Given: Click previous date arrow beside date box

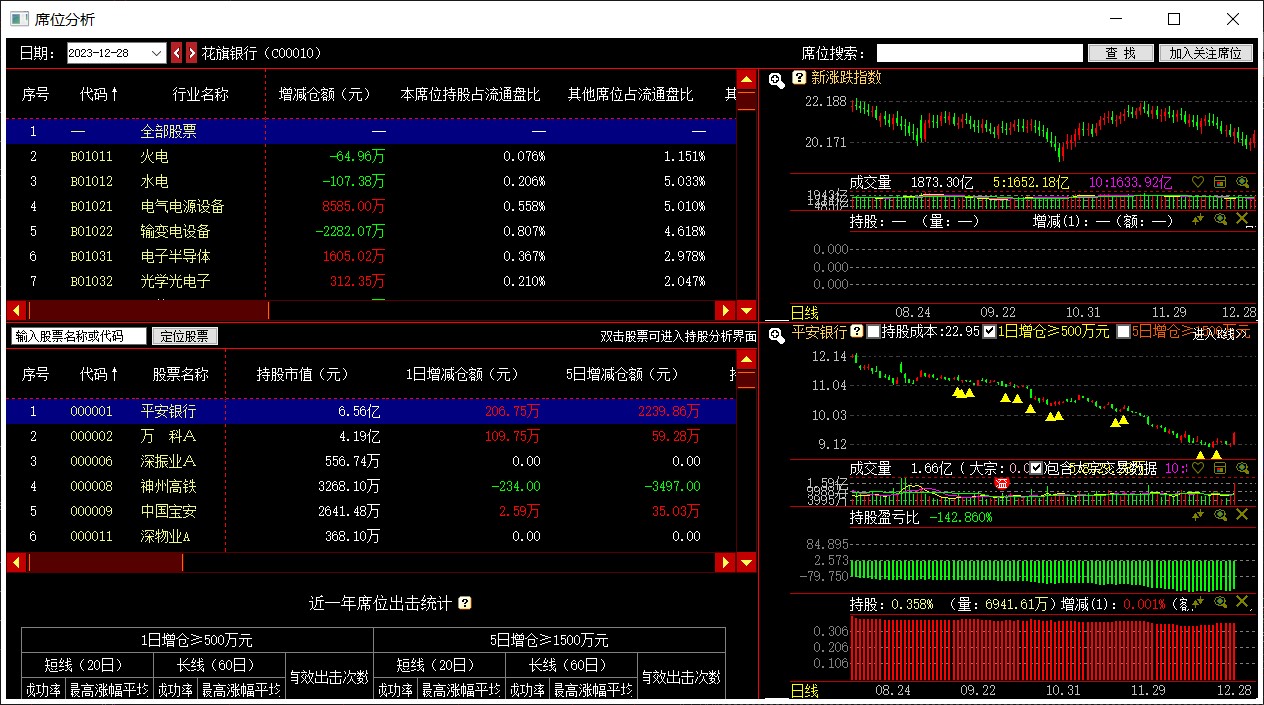Looking at the screenshot, I should (x=177, y=53).
